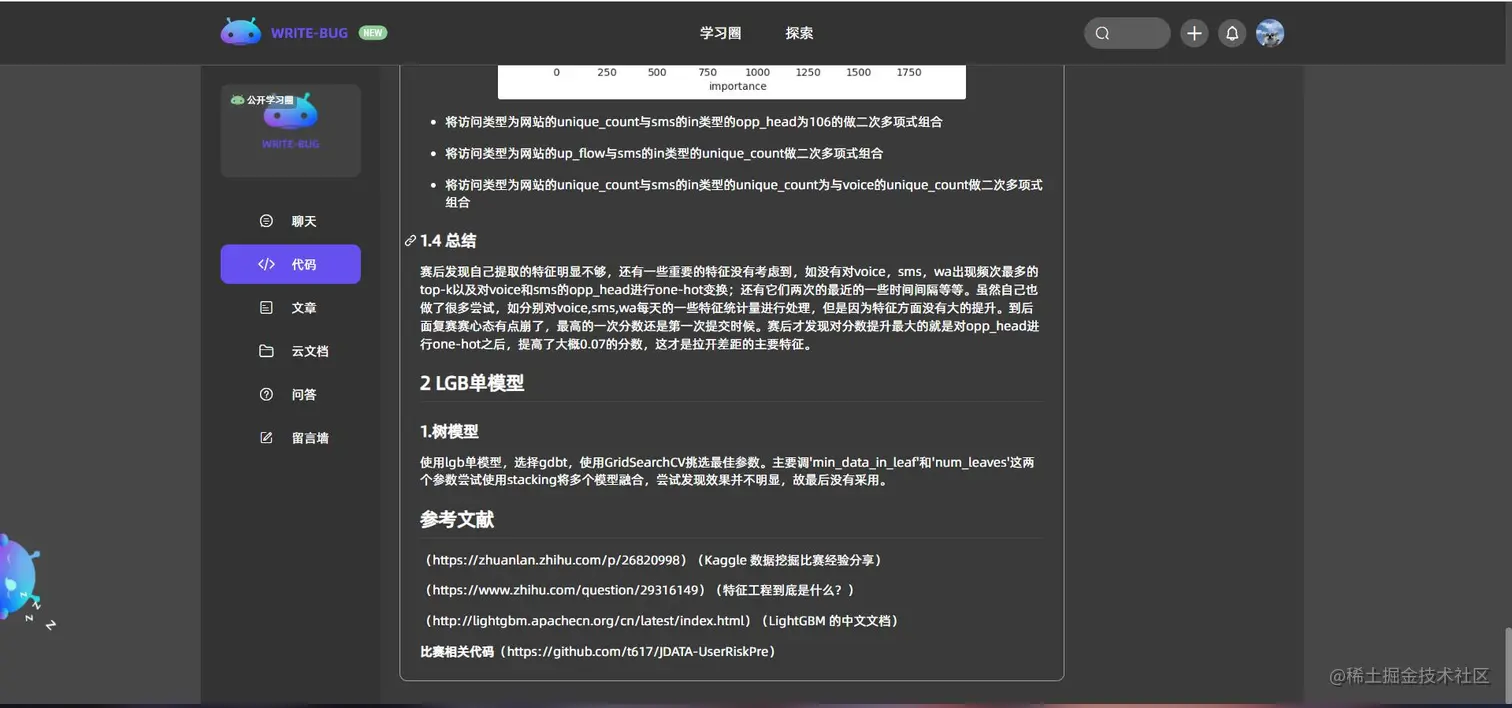Click the paragraph starting 使用lgb单模型
Image resolution: width=1512 pixels, height=708 pixels.
click(727, 471)
